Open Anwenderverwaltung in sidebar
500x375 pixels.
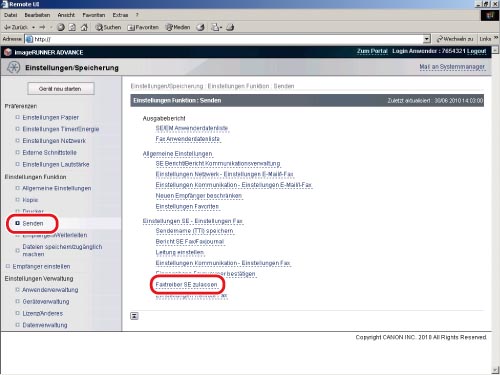(x=50, y=290)
